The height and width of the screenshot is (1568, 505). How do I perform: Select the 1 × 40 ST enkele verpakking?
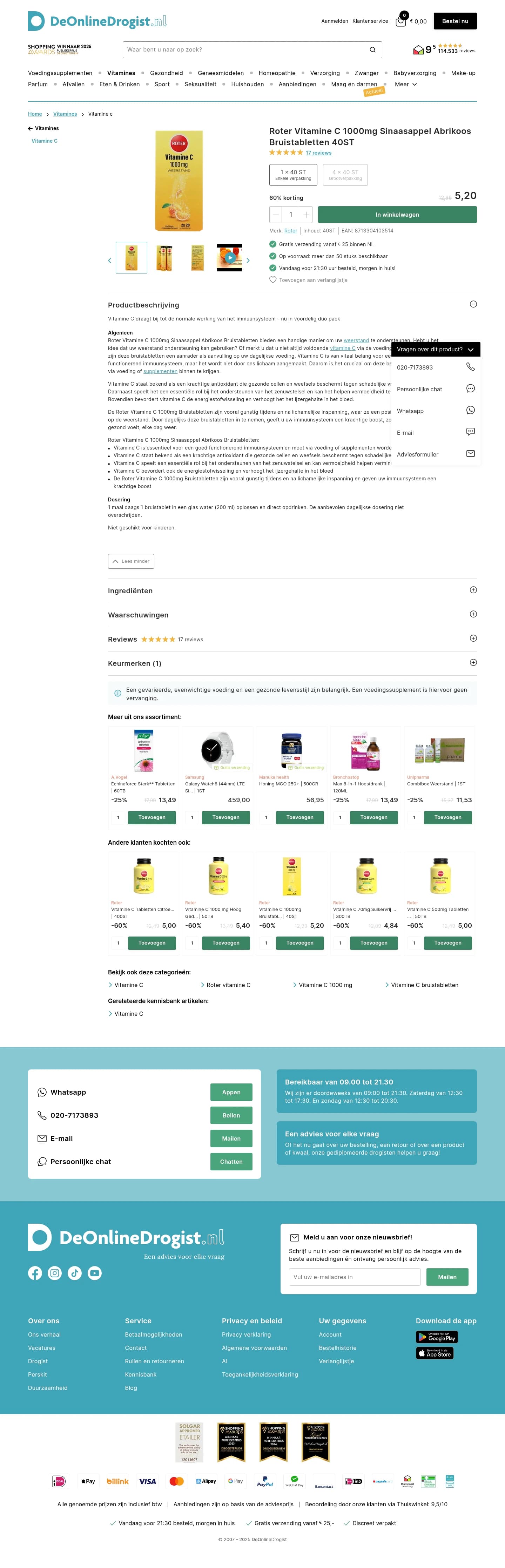tap(293, 175)
